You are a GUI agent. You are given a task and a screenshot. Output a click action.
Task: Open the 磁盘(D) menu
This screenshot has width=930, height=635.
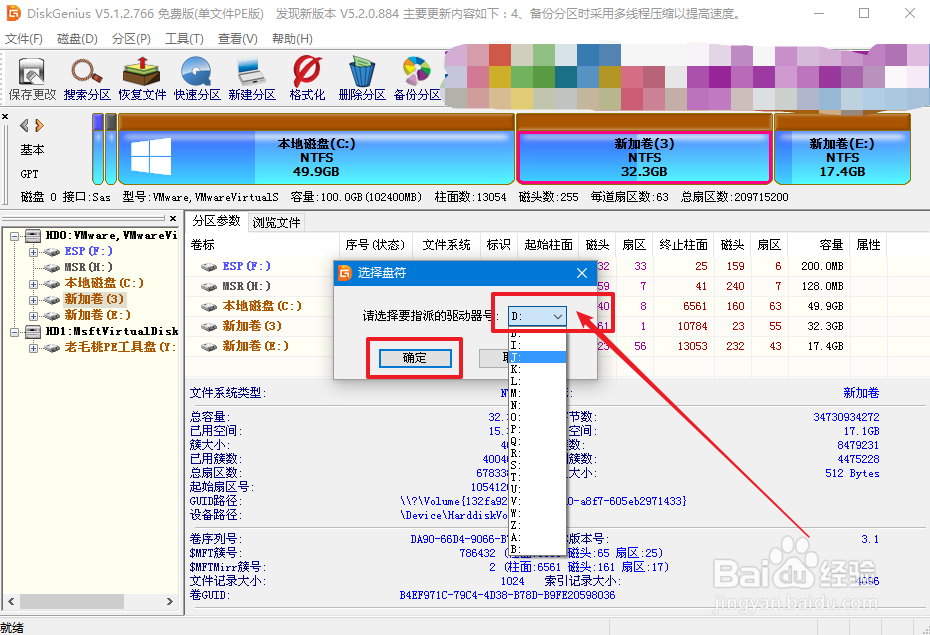77,39
